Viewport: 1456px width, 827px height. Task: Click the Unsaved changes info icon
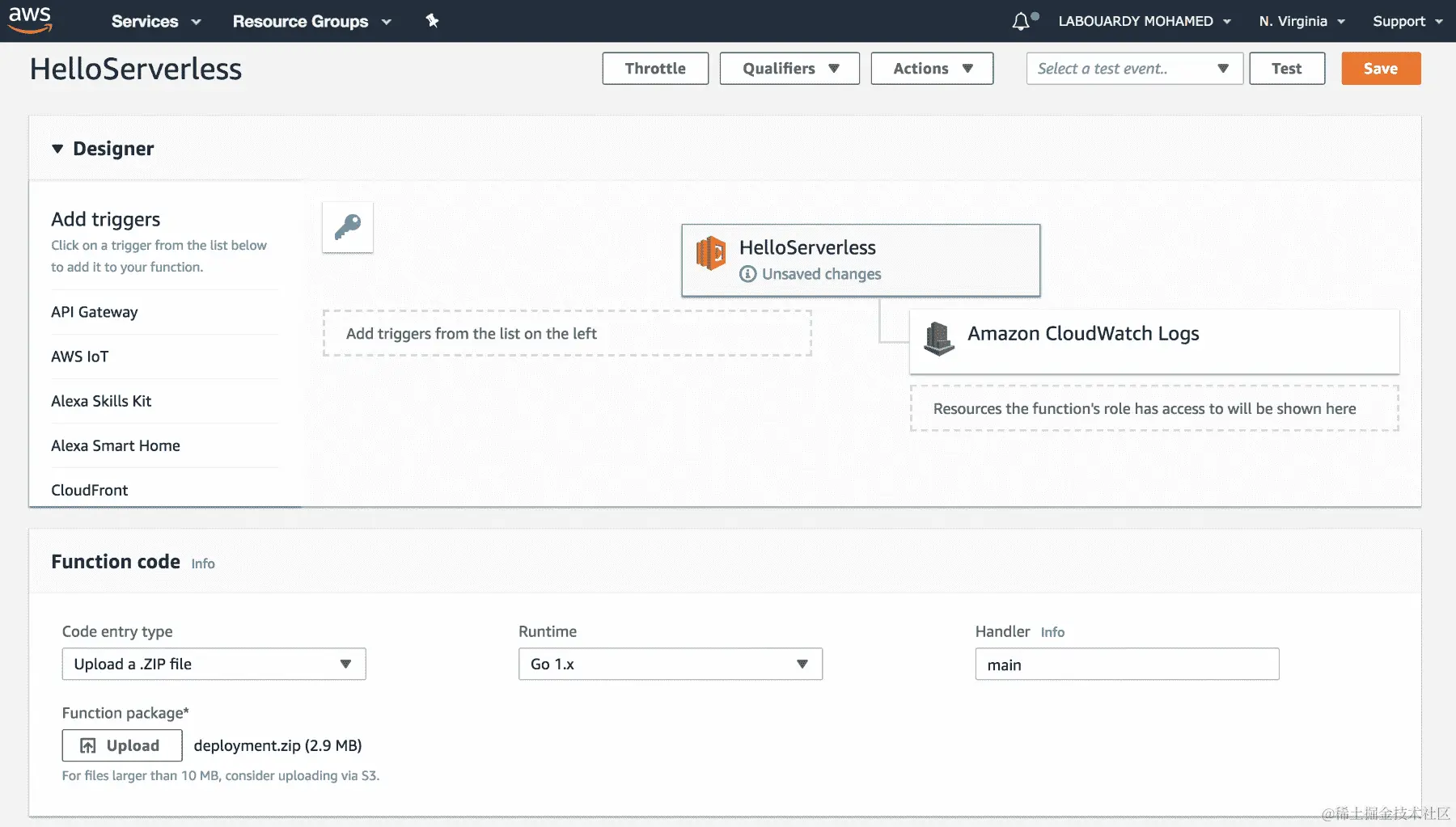point(748,274)
